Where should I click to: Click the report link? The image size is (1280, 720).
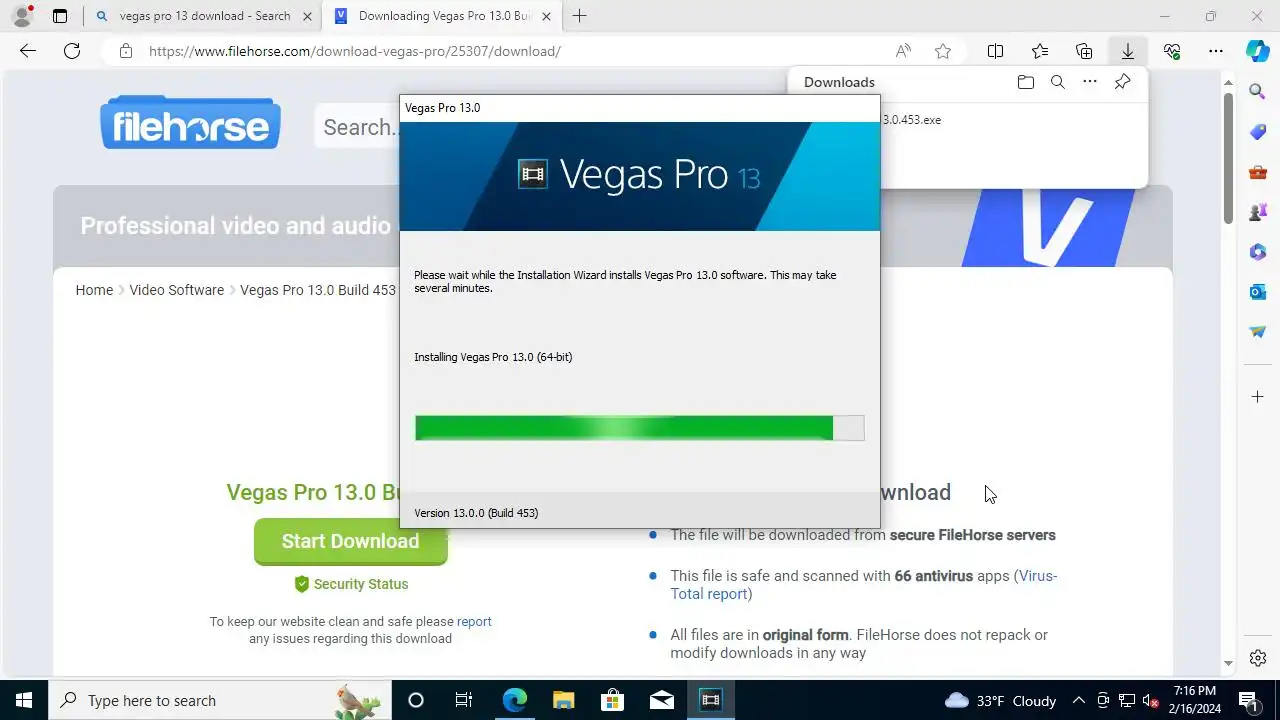[474, 621]
